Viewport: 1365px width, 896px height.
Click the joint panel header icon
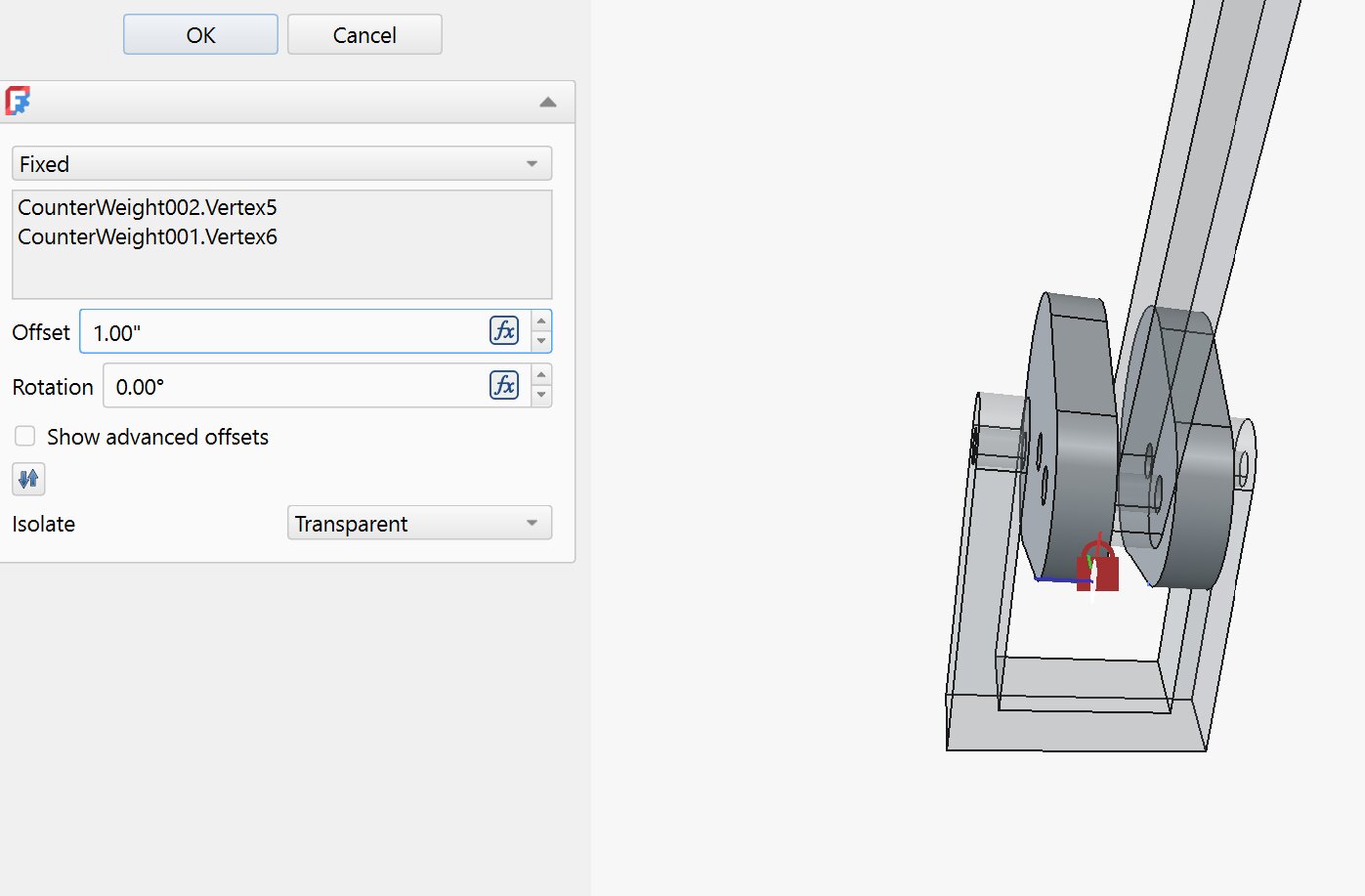(x=18, y=102)
